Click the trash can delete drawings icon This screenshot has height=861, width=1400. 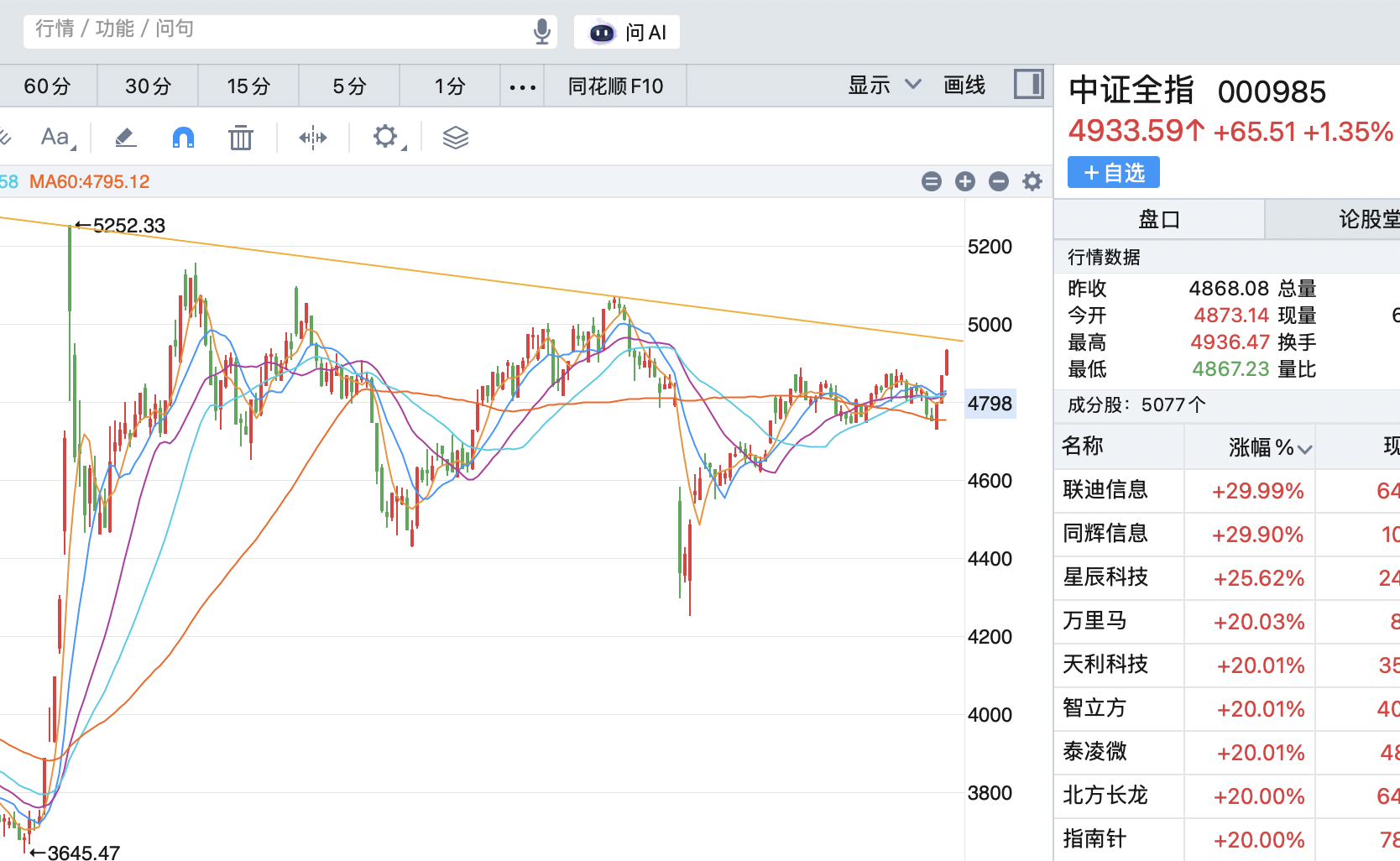(241, 137)
